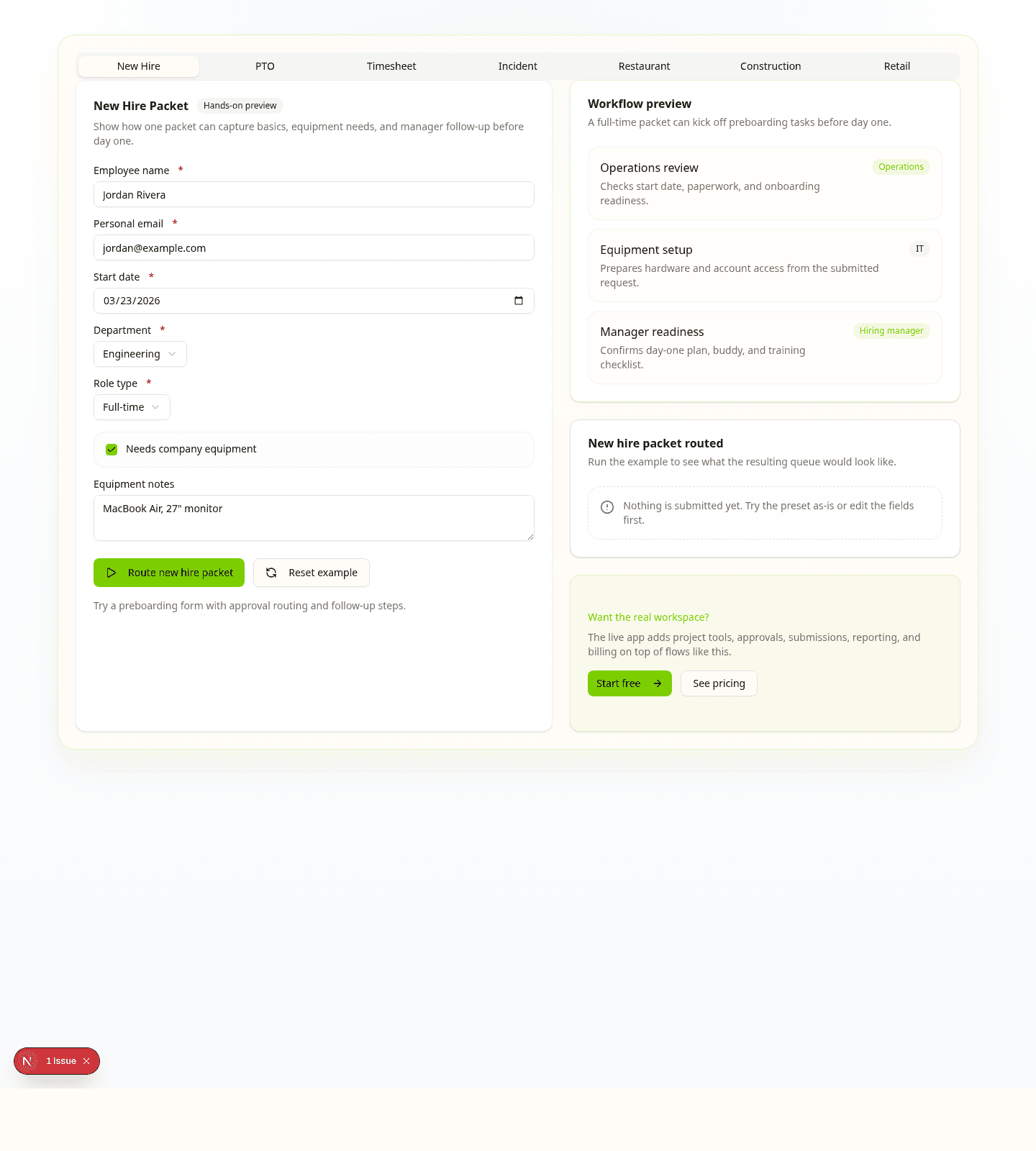This screenshot has width=1036, height=1151.
Task: Uncheck Needs company equipment
Action: point(112,449)
